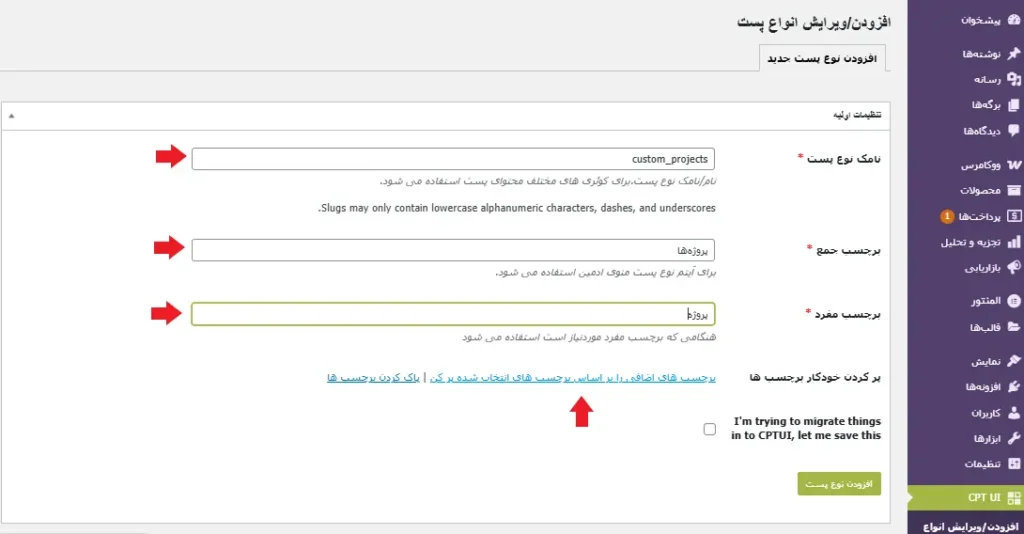Click the محصولات sidebar label
The width and height of the screenshot is (1024, 534).
pyautogui.click(x=980, y=190)
